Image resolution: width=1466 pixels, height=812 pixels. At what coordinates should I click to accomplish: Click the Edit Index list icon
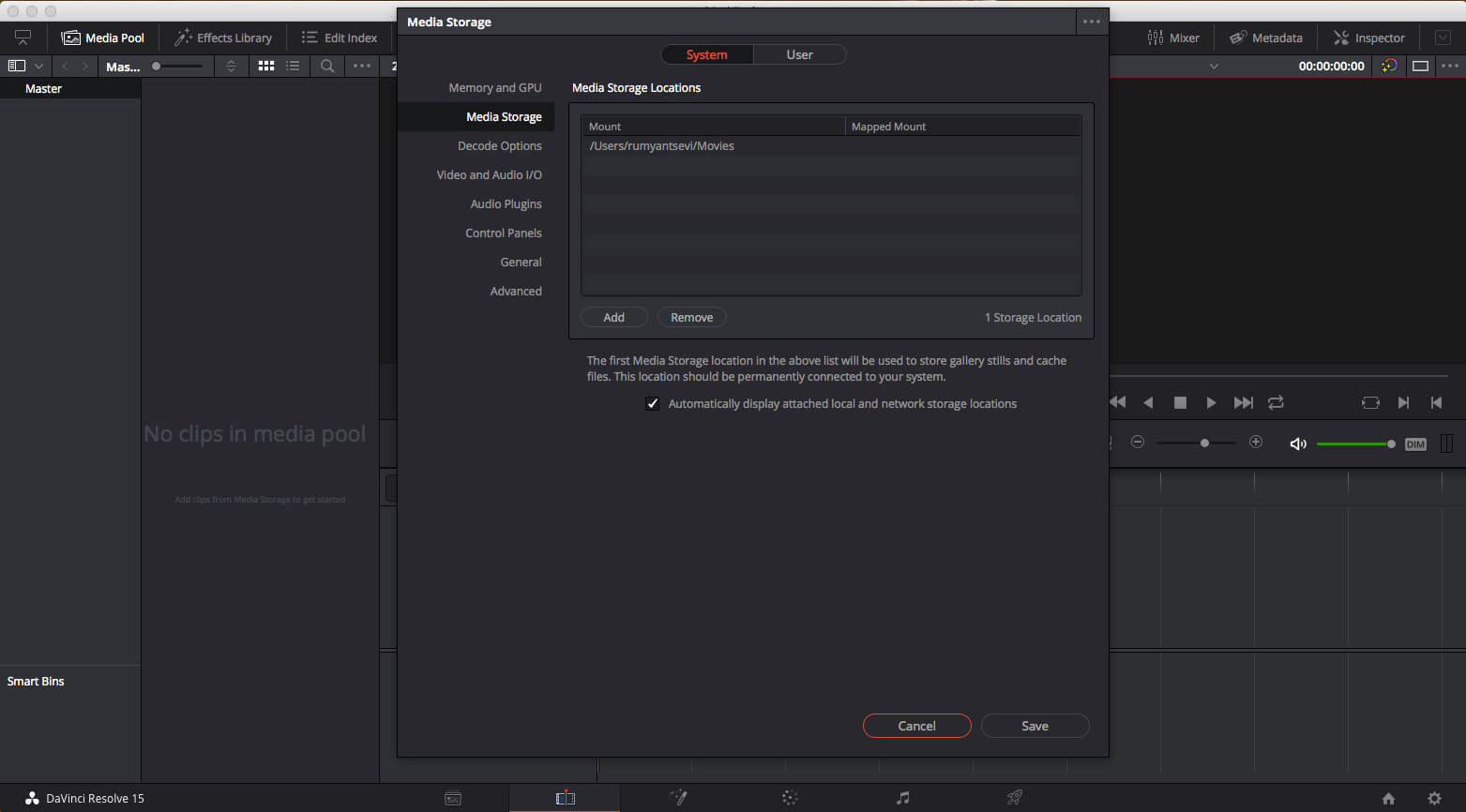310,38
